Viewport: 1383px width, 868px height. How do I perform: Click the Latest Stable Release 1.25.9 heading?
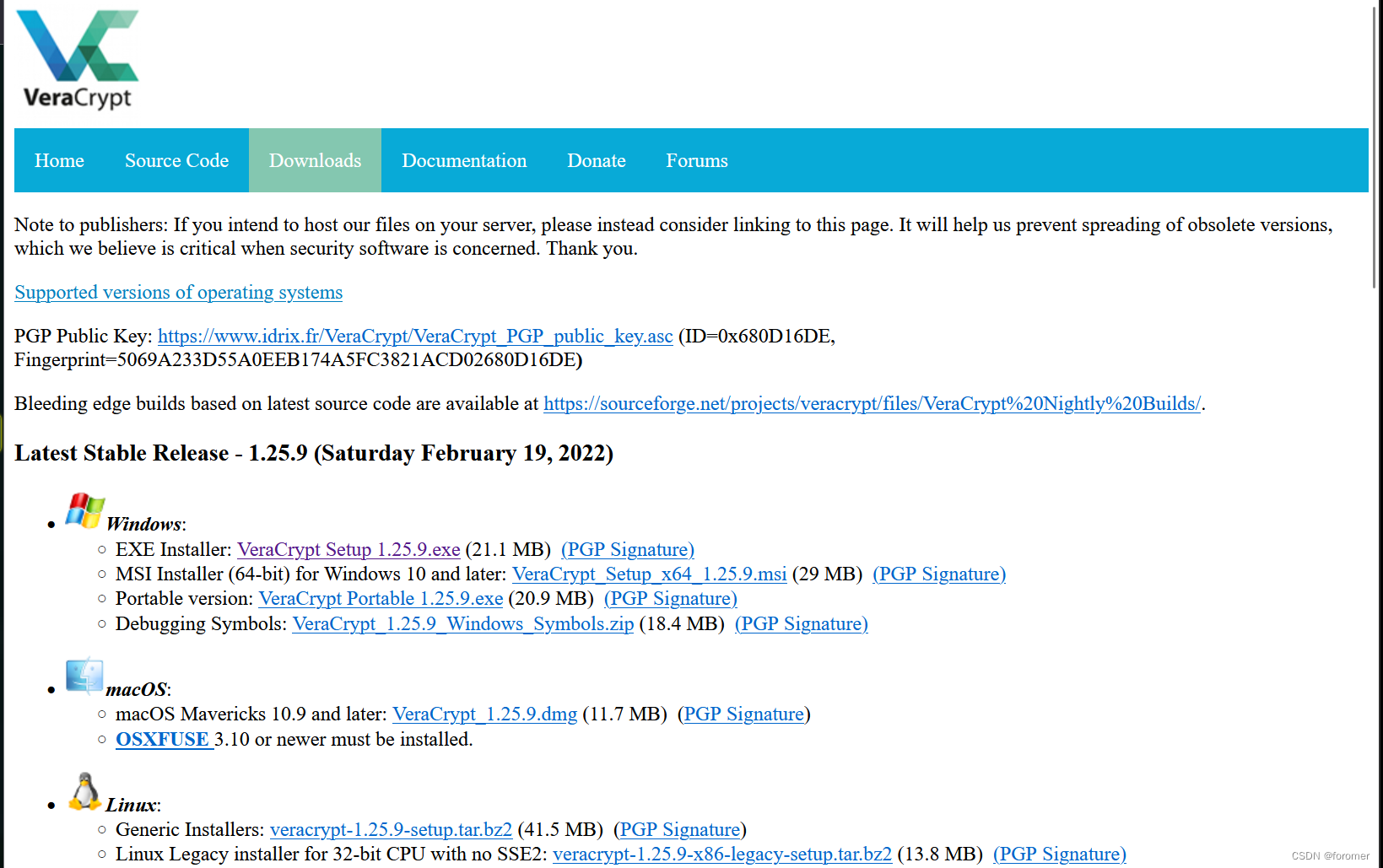[x=314, y=453]
